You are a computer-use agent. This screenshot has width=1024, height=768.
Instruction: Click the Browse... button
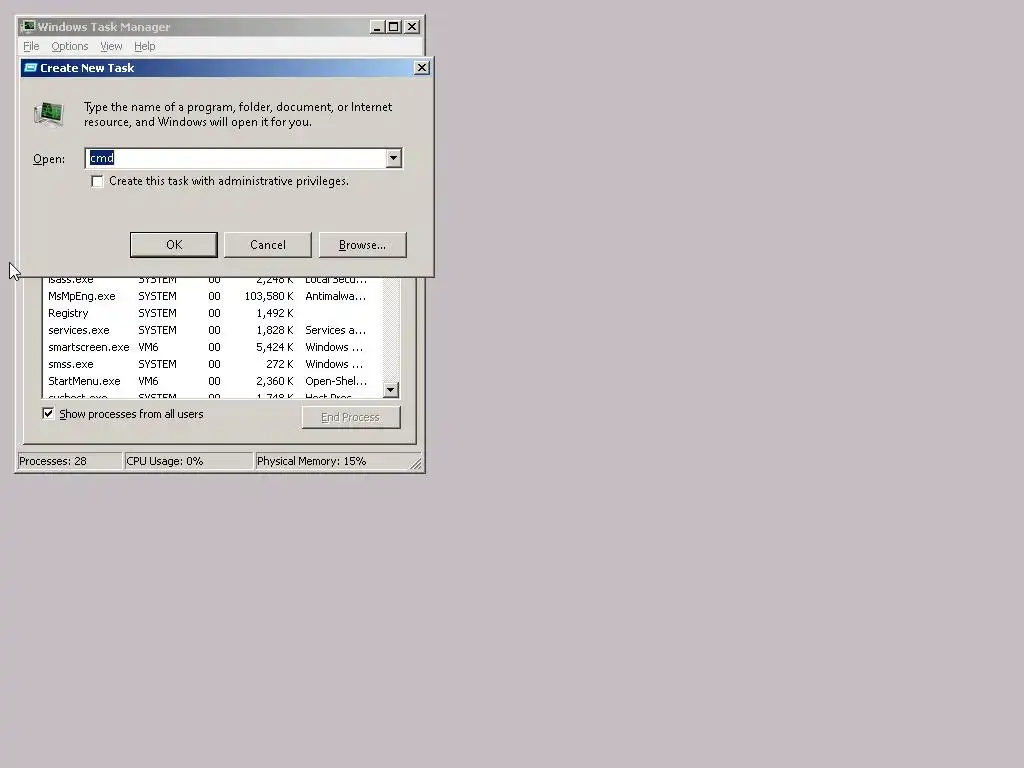362,245
